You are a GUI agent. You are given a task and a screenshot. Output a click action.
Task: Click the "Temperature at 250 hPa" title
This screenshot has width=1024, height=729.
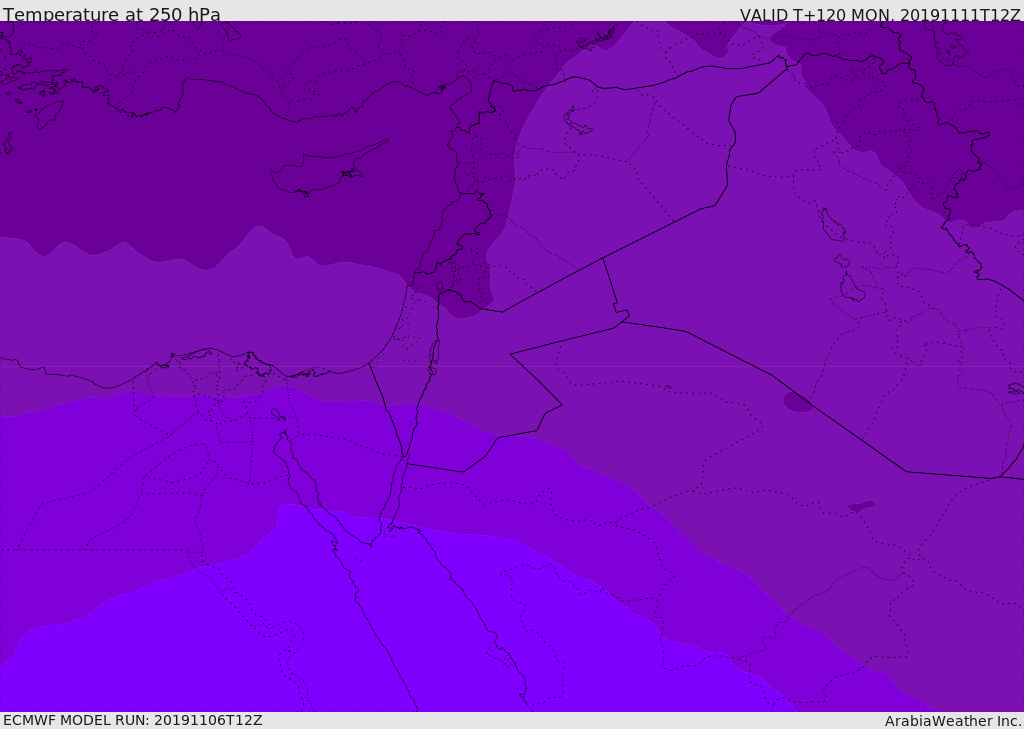click(111, 15)
